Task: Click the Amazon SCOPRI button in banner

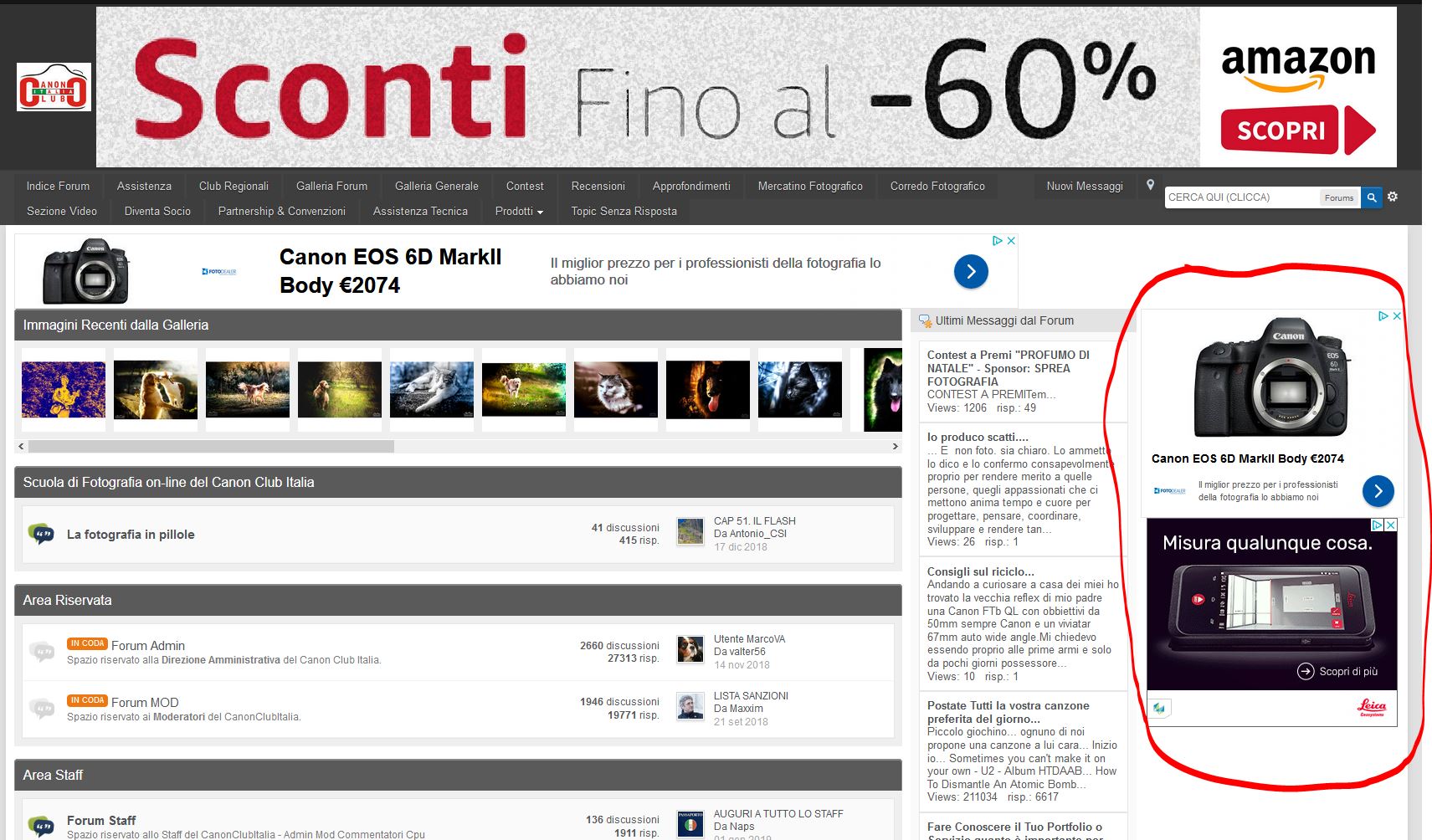Action: point(1297,130)
